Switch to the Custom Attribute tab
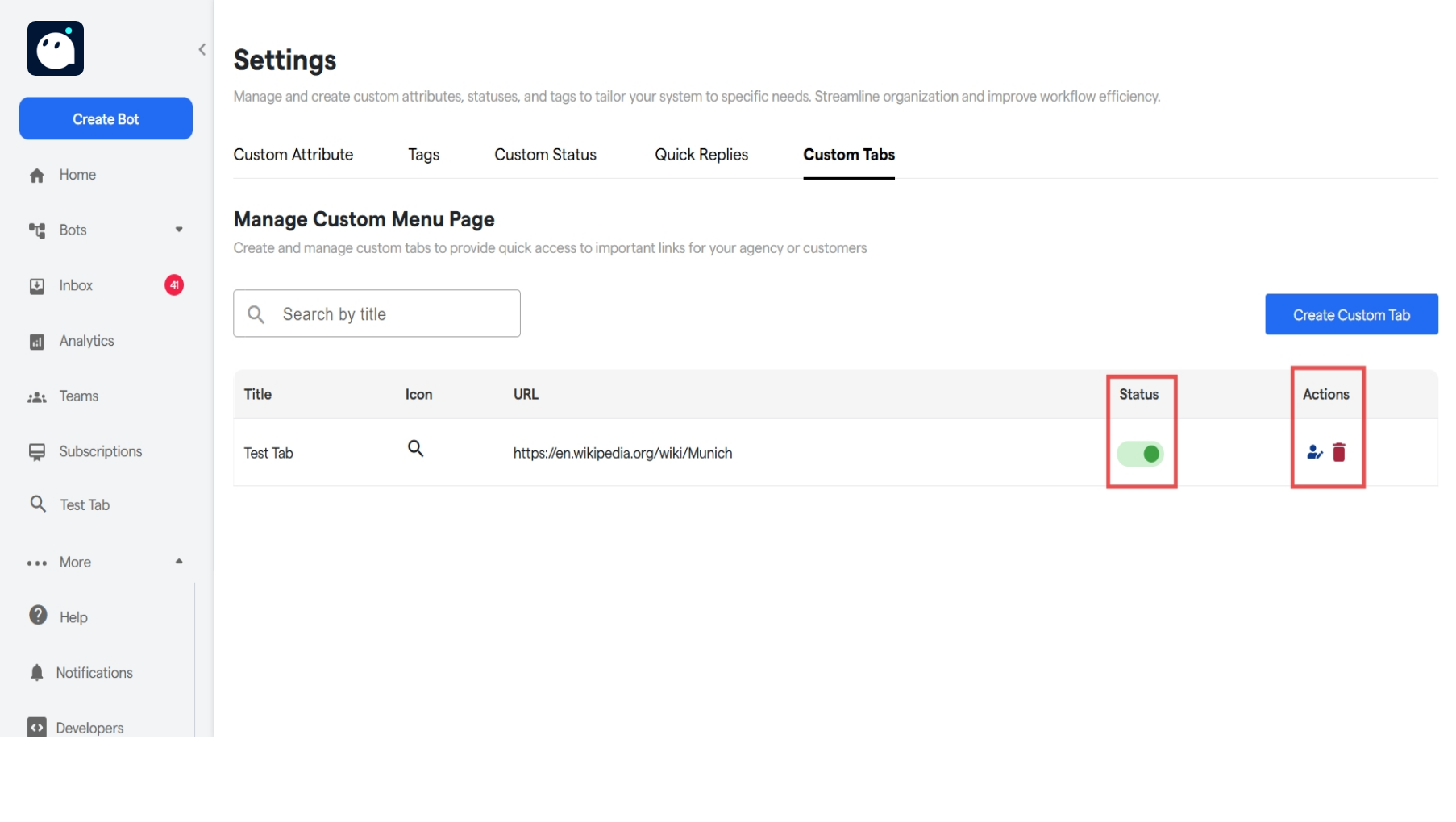Screen dimensions: 1456x822 [293, 155]
